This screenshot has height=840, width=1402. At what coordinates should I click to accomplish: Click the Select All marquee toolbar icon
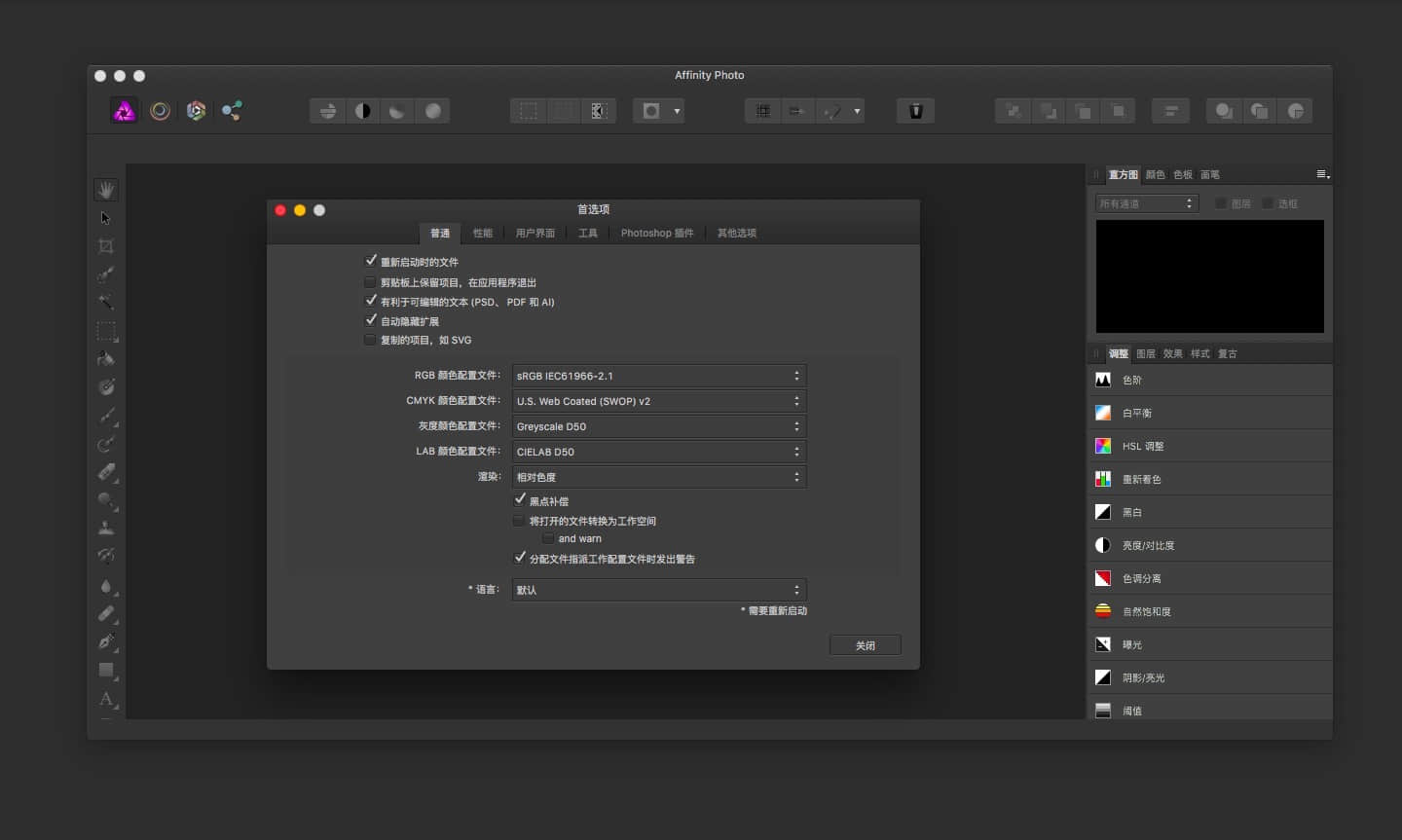click(529, 111)
